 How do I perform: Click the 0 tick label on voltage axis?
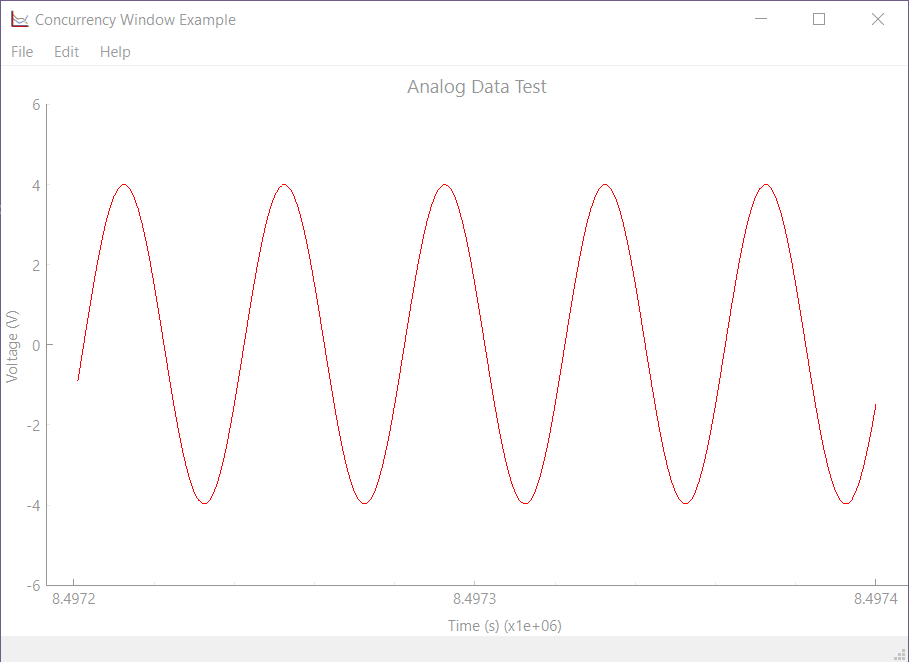tap(36, 345)
